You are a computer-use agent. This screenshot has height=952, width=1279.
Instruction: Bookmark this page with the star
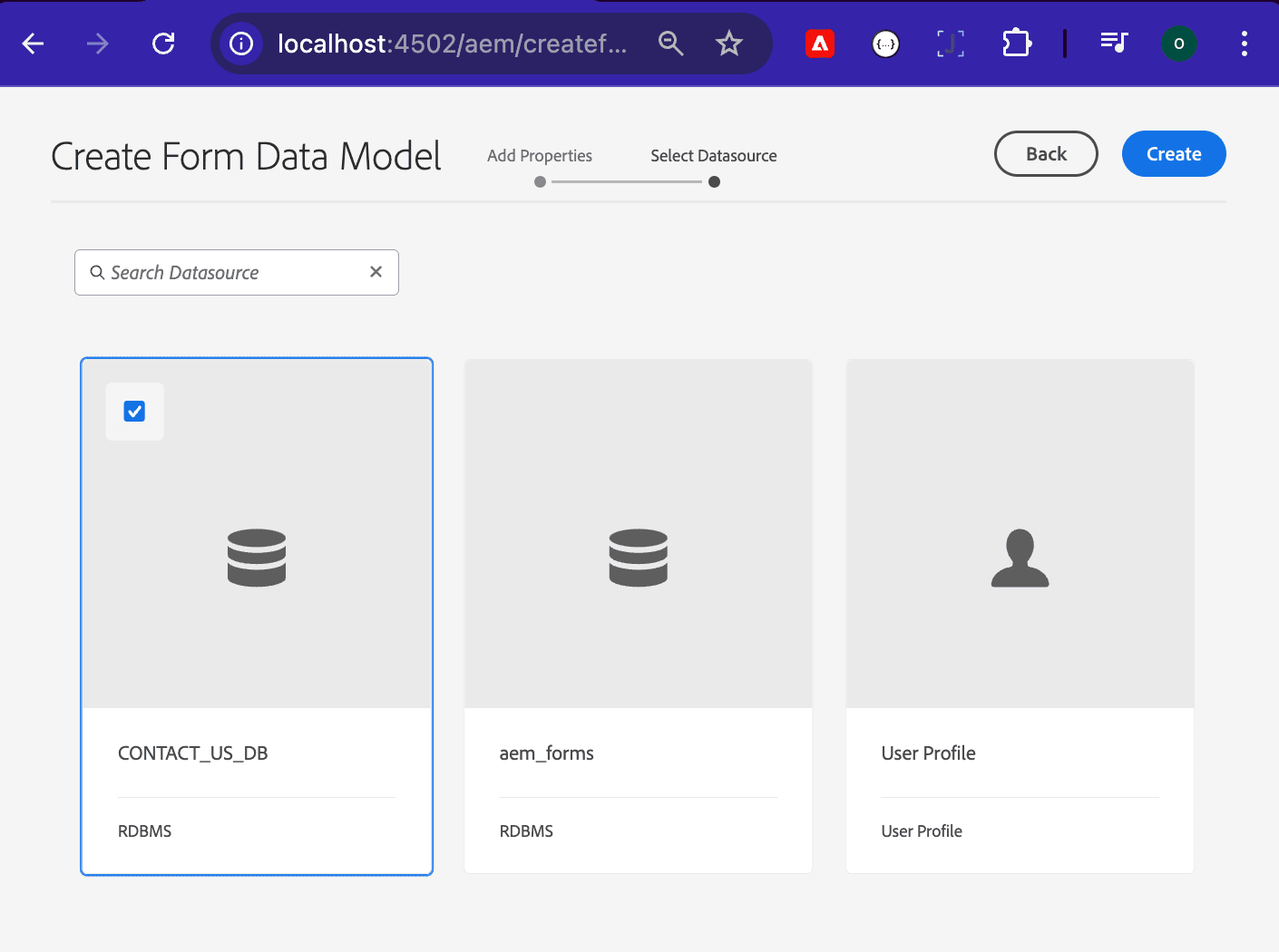click(729, 44)
